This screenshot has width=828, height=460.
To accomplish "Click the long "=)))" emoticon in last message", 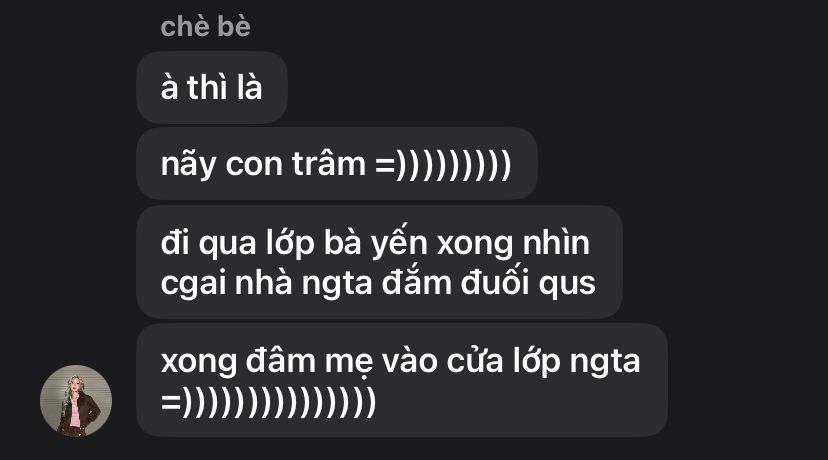I will pos(268,402).
